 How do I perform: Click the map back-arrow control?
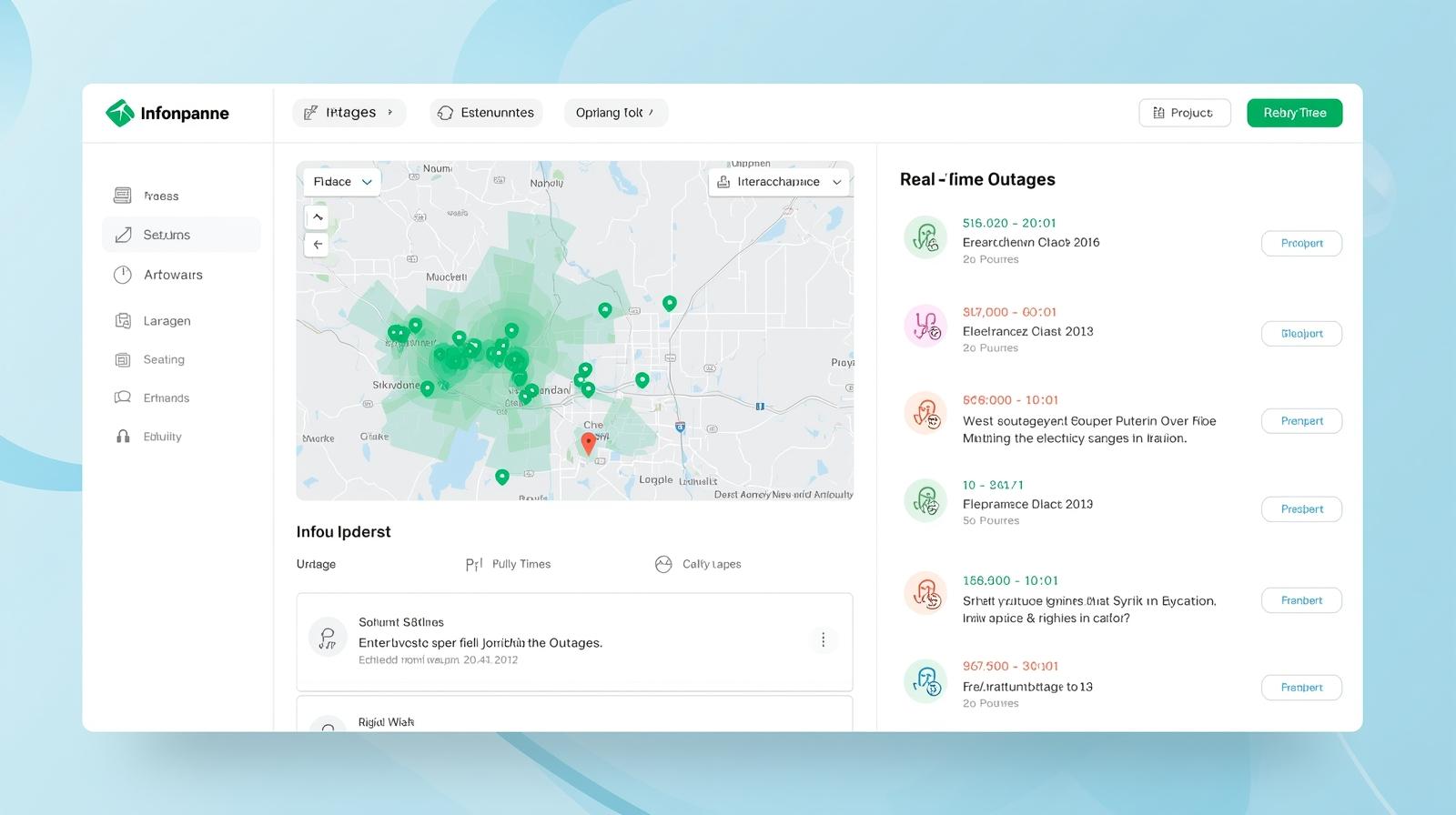pos(317,244)
